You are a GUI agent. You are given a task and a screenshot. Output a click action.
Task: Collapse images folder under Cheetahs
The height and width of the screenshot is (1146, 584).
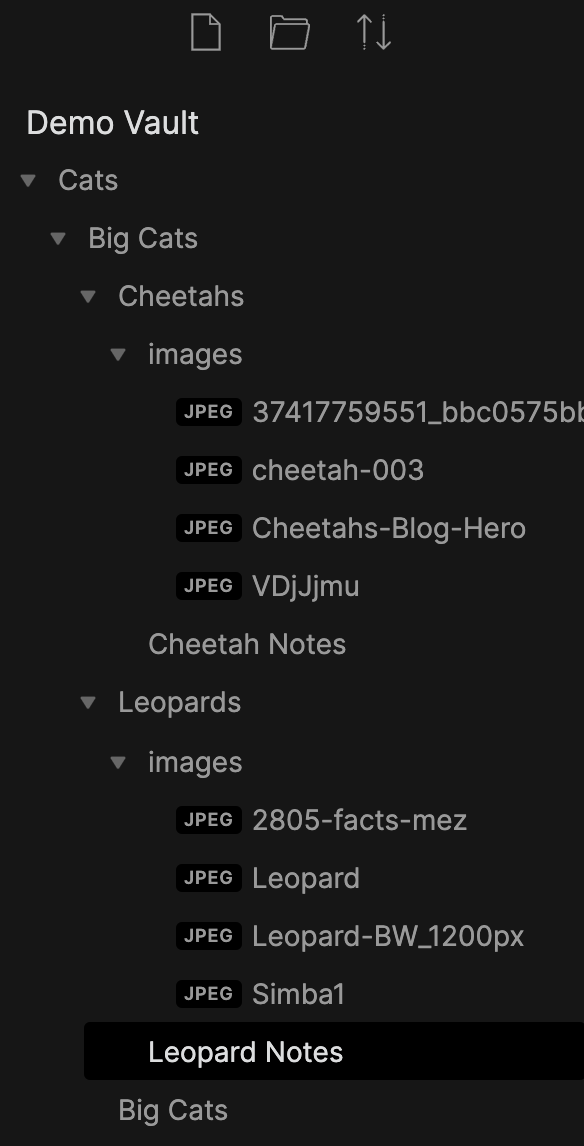(x=118, y=354)
